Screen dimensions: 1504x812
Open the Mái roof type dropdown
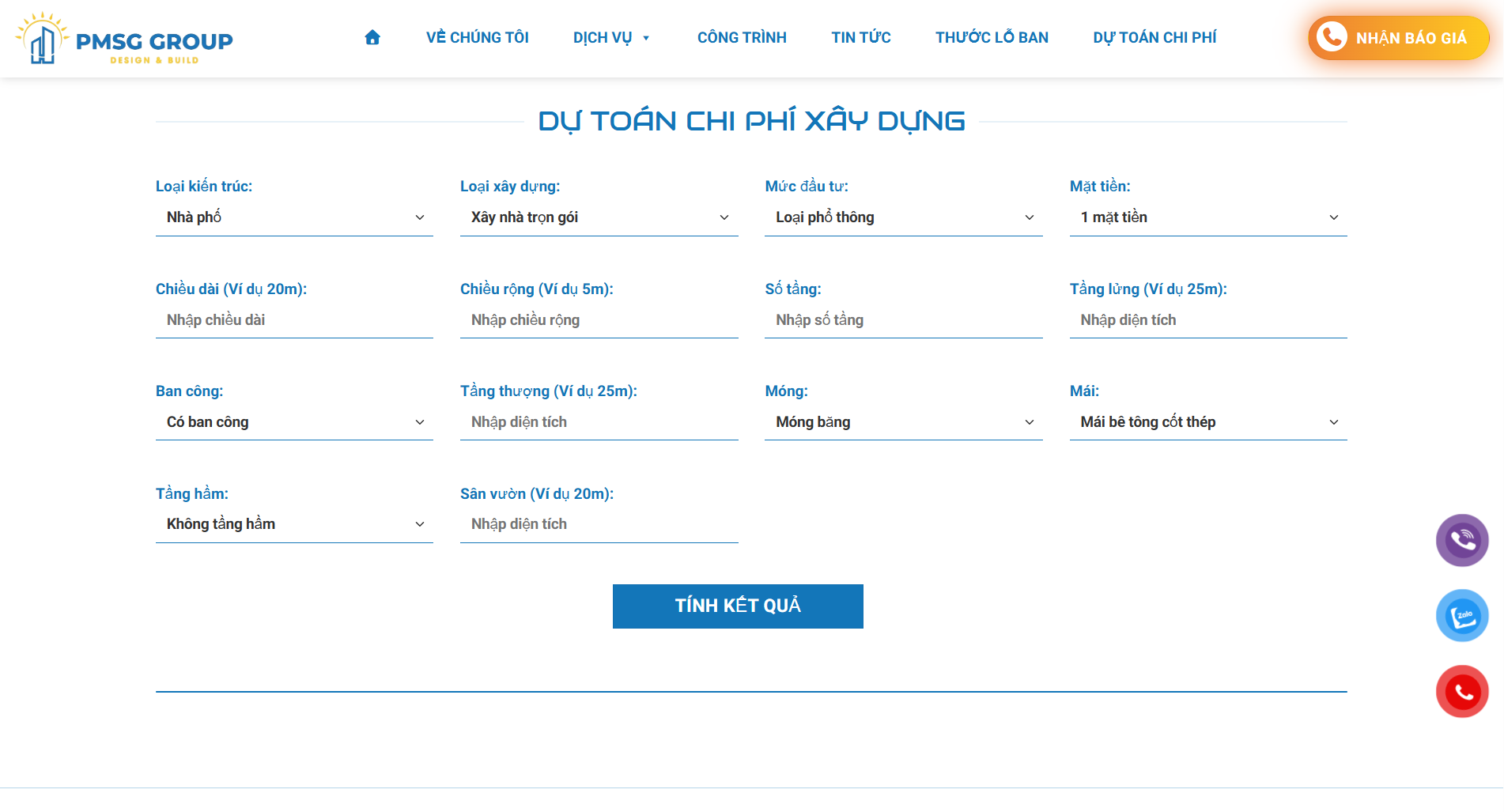[1207, 422]
